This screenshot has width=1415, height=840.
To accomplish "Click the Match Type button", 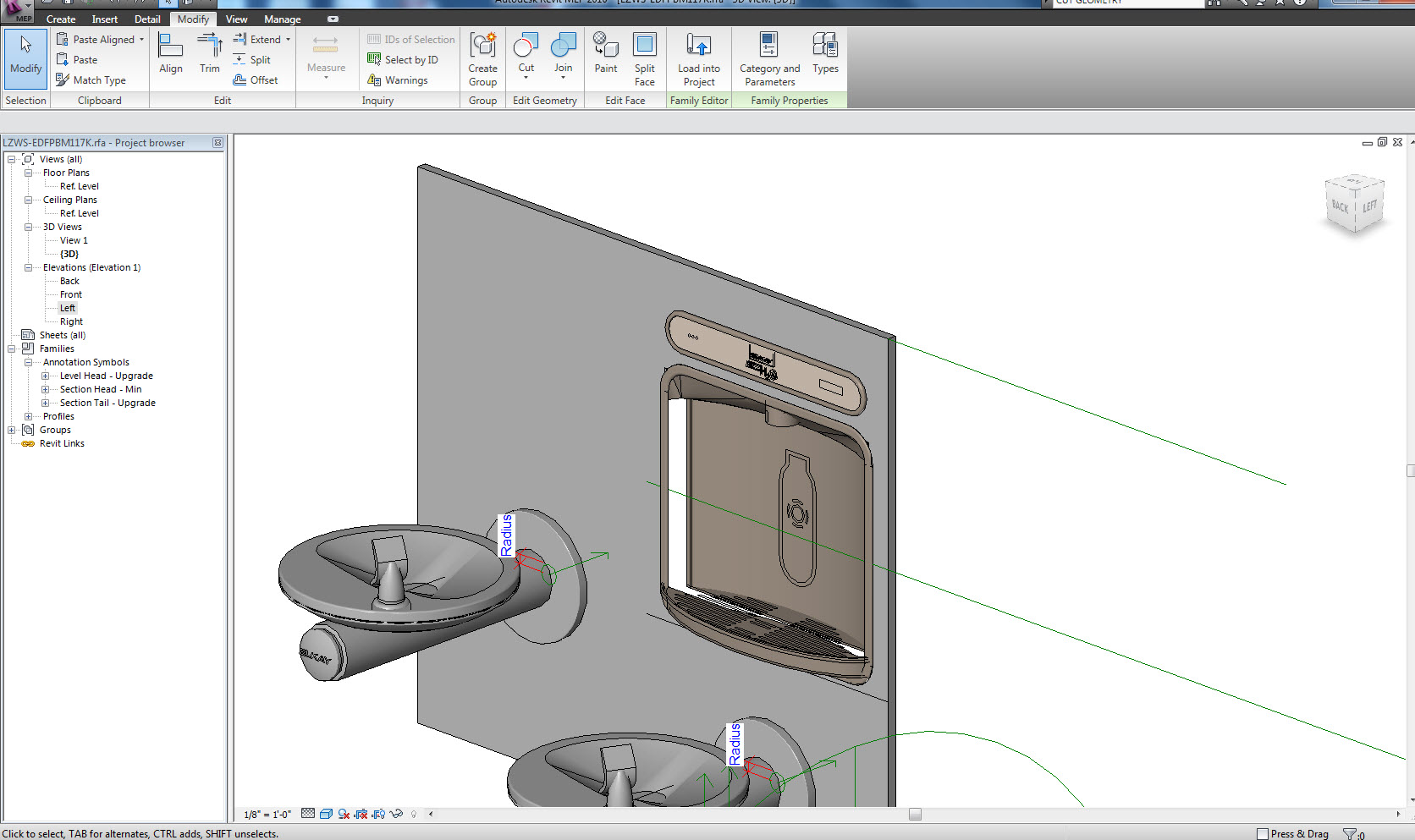I will (91, 80).
